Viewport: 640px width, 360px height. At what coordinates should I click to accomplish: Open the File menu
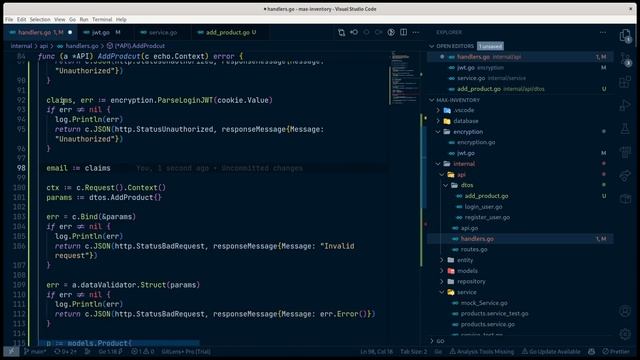tap(9, 19)
